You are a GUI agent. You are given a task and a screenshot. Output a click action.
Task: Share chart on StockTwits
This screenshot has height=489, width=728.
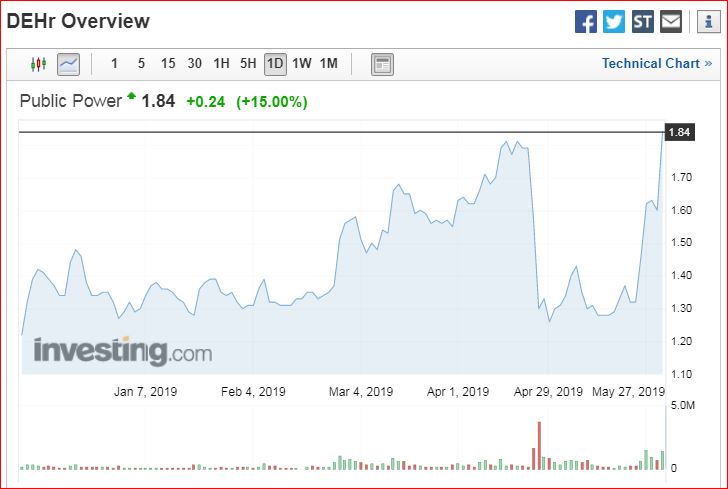pyautogui.click(x=643, y=21)
